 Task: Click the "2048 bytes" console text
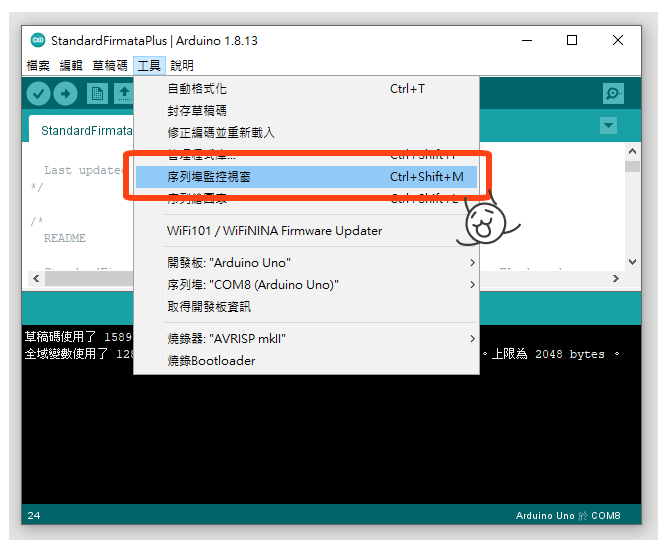[570, 354]
